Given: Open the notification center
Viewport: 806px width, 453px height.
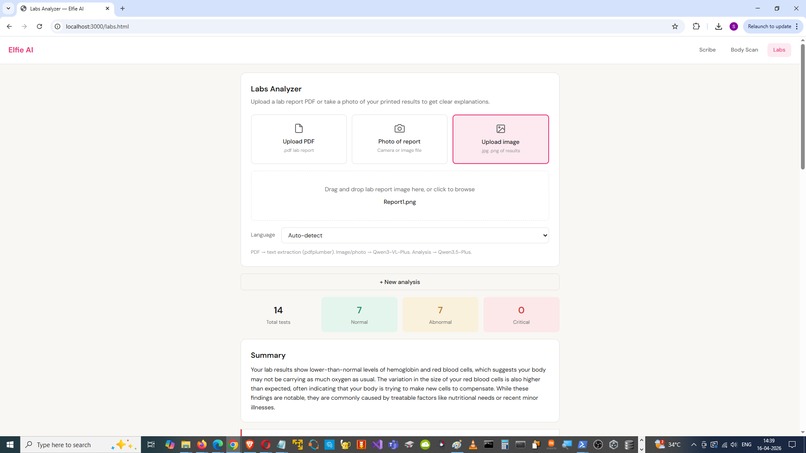Looking at the screenshot, I should (x=792, y=445).
